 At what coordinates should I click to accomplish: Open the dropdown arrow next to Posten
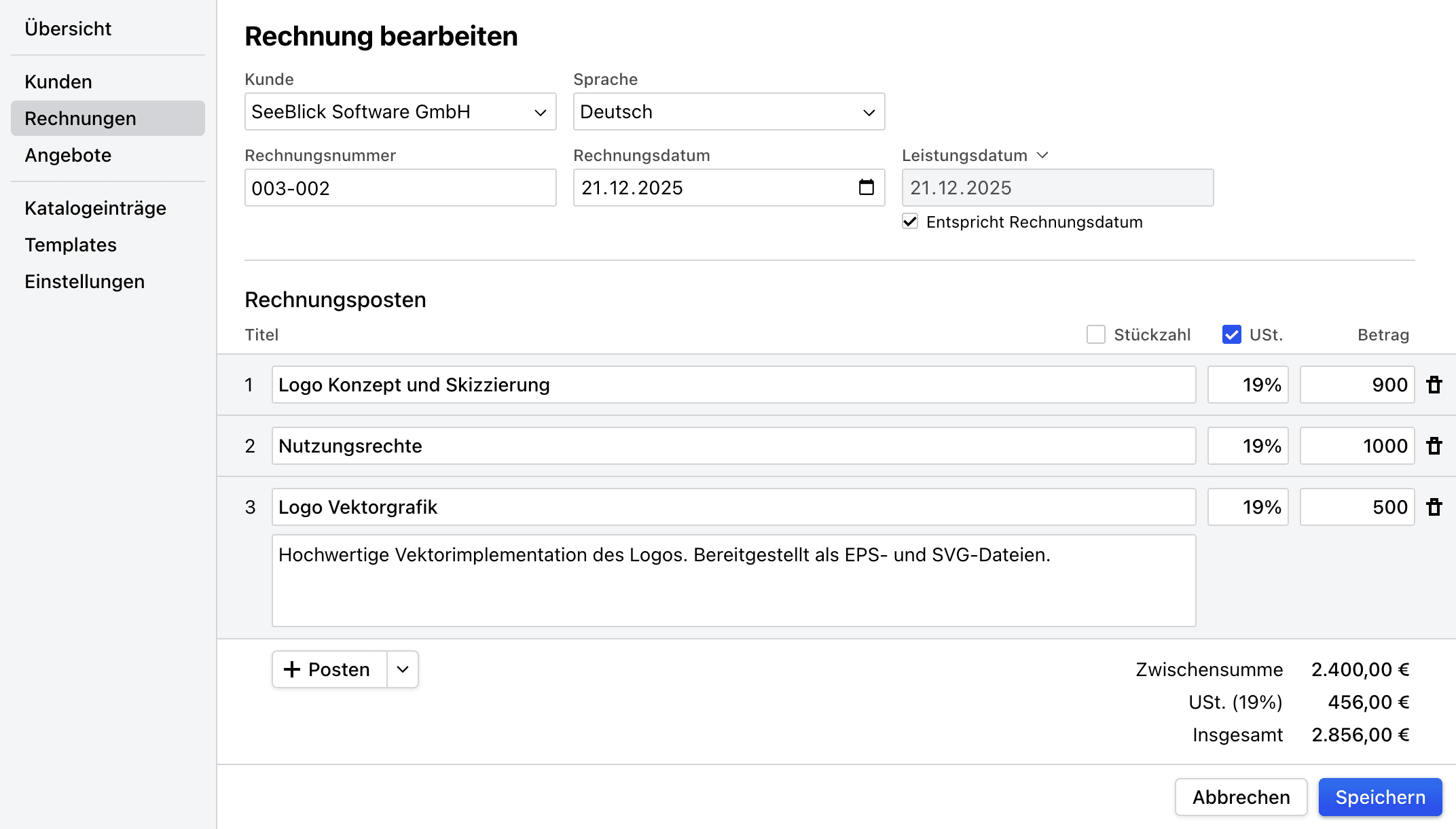pyautogui.click(x=402, y=669)
